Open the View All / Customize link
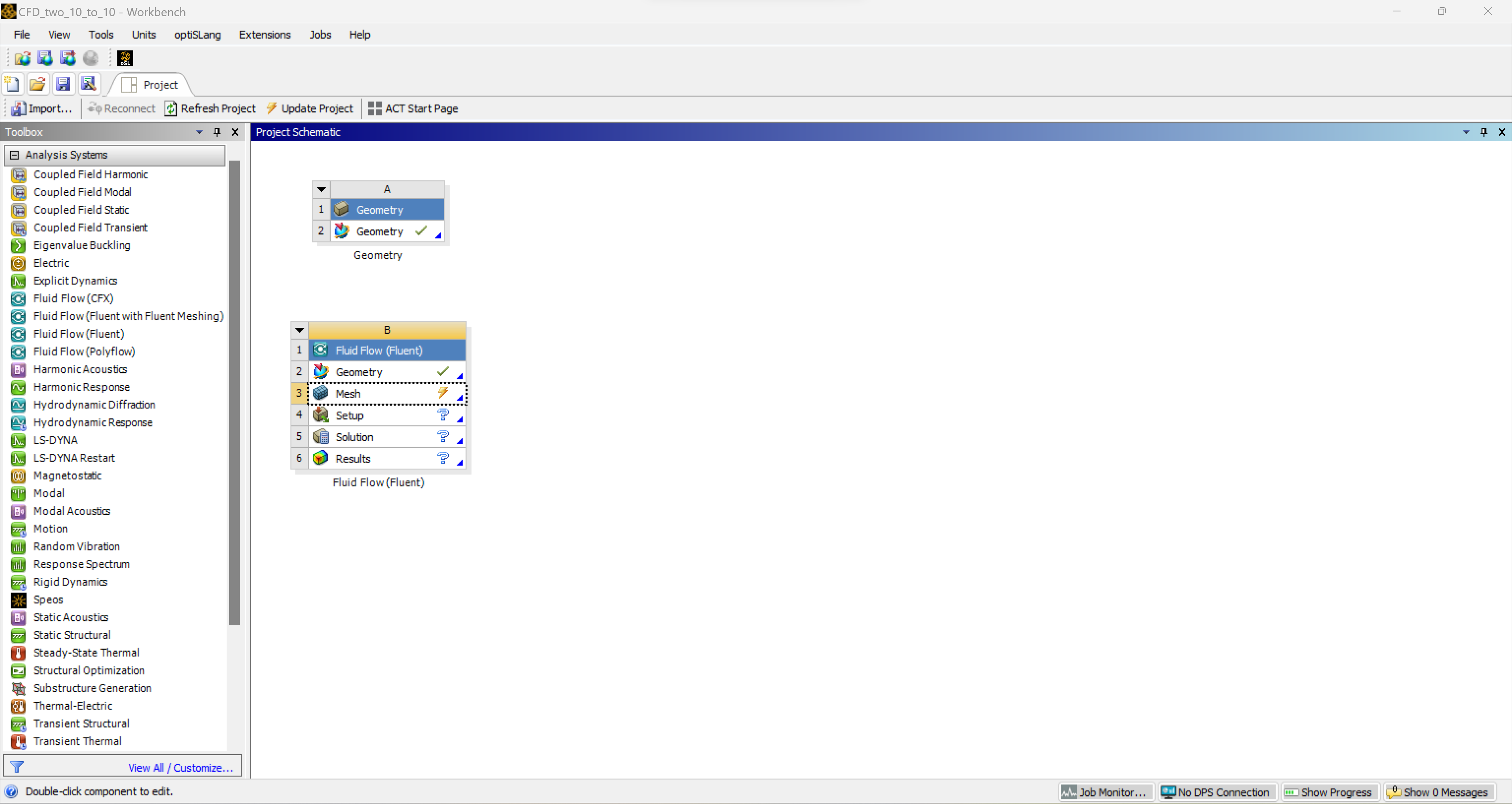Viewport: 1512px width, 804px height. pyautogui.click(x=180, y=768)
